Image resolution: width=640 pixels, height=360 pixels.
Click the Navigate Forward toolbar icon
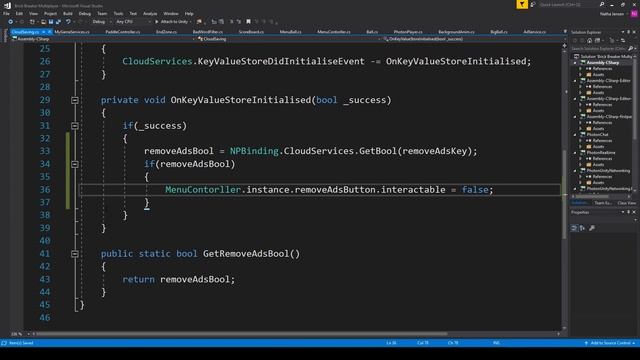click(x=22, y=22)
